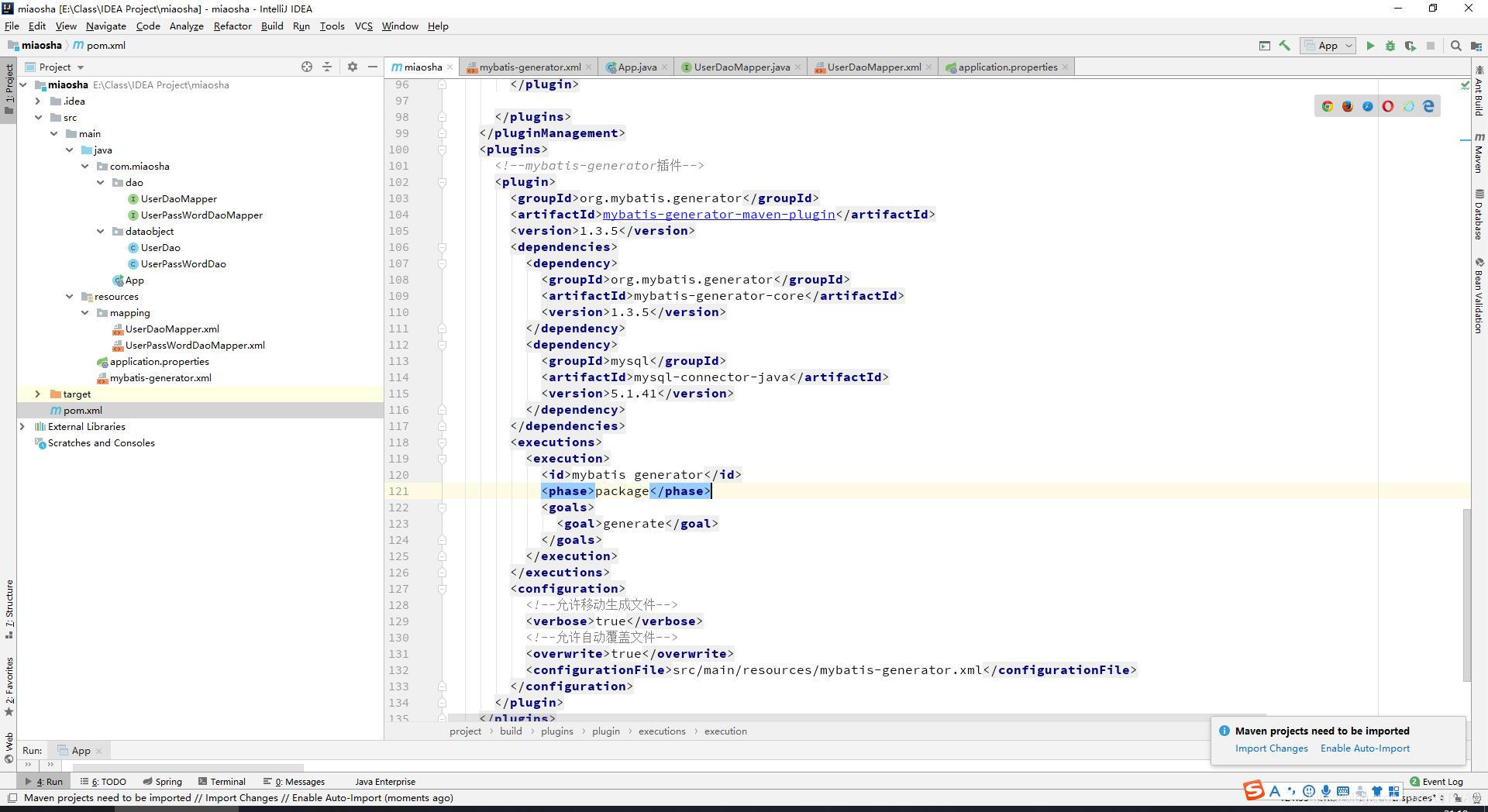
Task: Expand the target folder
Action: [38, 394]
